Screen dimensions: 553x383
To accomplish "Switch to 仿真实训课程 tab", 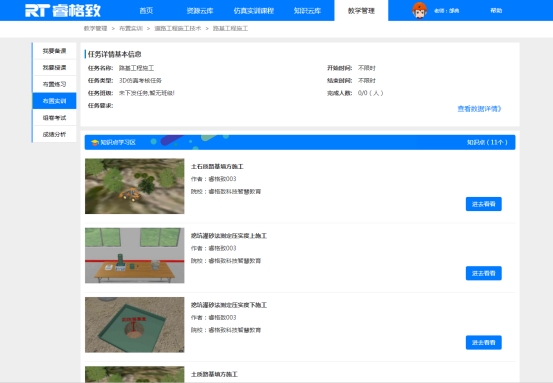I will (254, 11).
